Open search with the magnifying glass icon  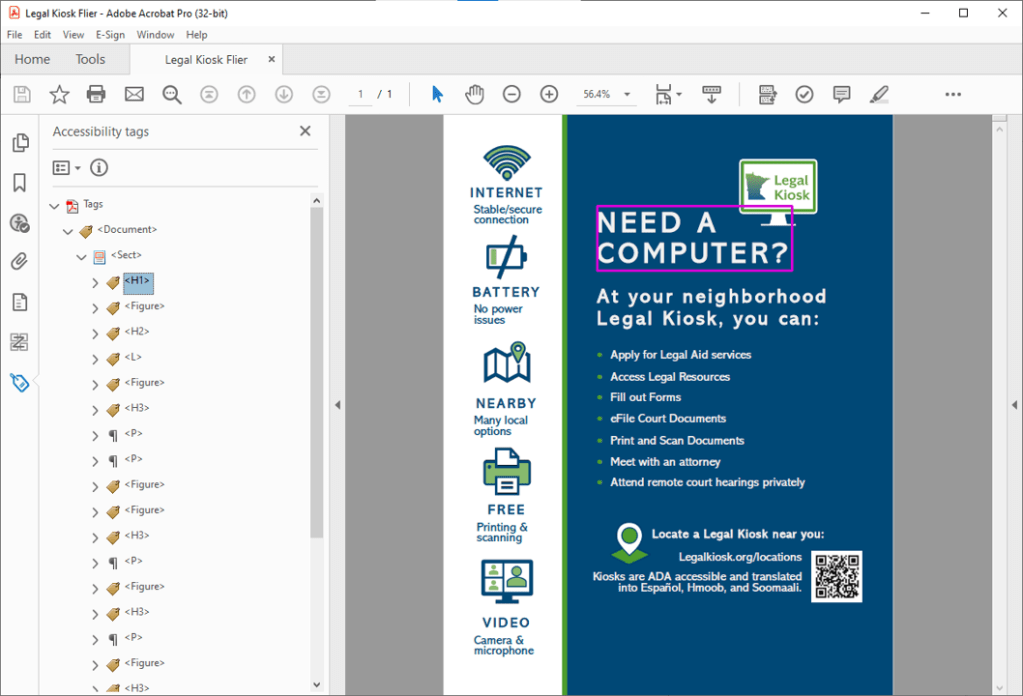pyautogui.click(x=171, y=93)
